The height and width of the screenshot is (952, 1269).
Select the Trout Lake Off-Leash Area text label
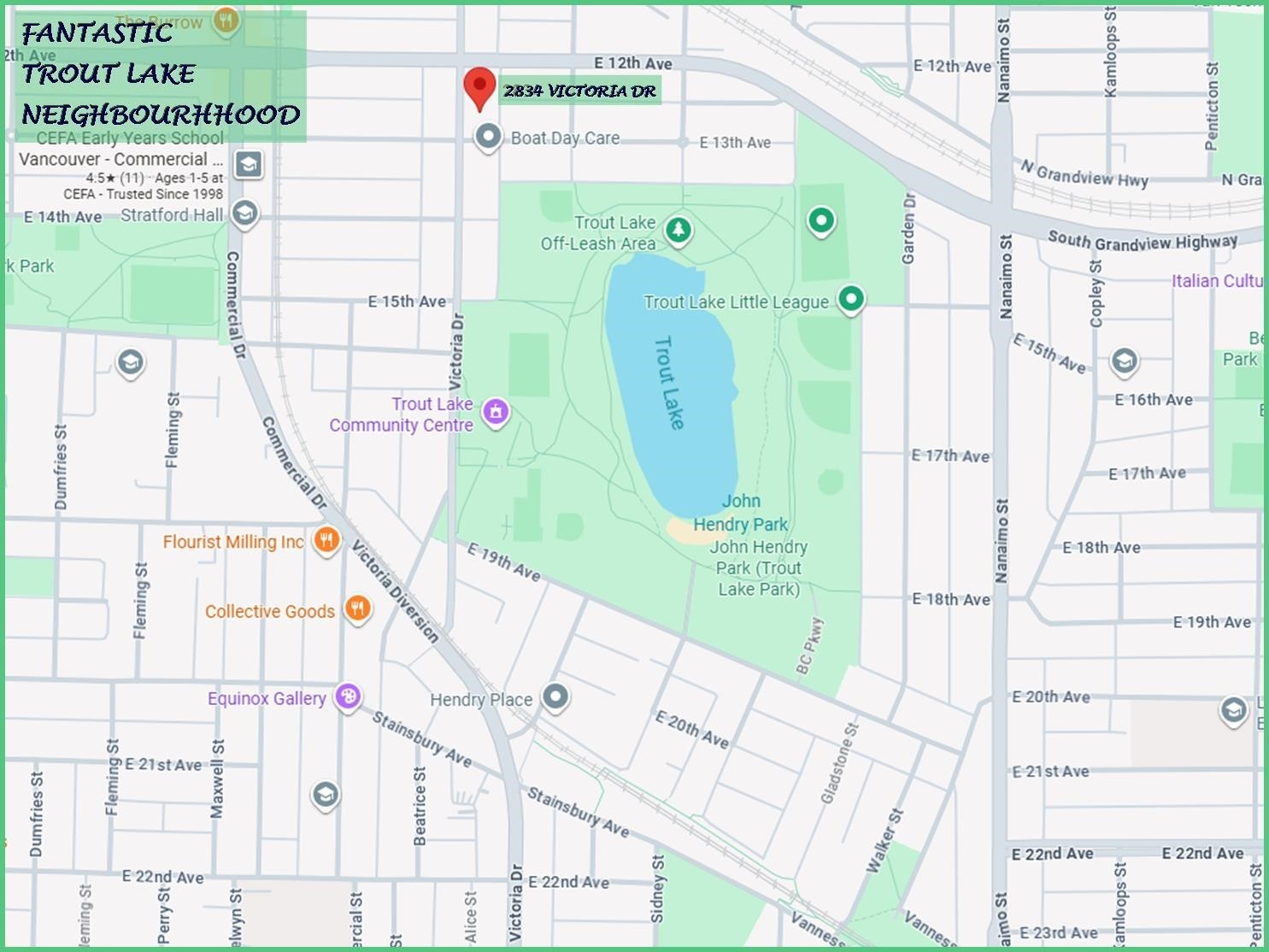[x=598, y=232]
